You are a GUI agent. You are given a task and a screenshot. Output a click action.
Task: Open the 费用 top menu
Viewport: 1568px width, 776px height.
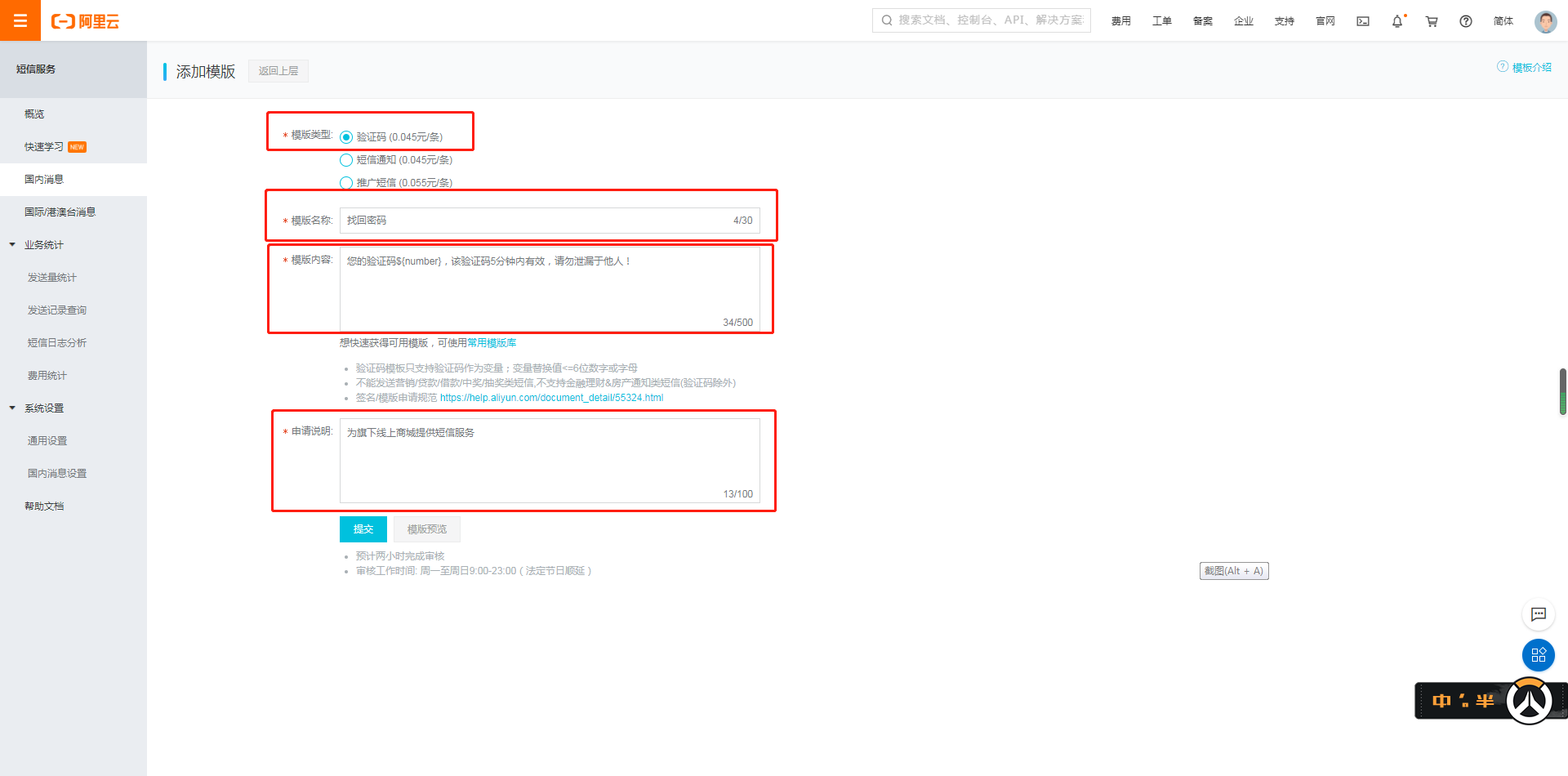(1121, 21)
